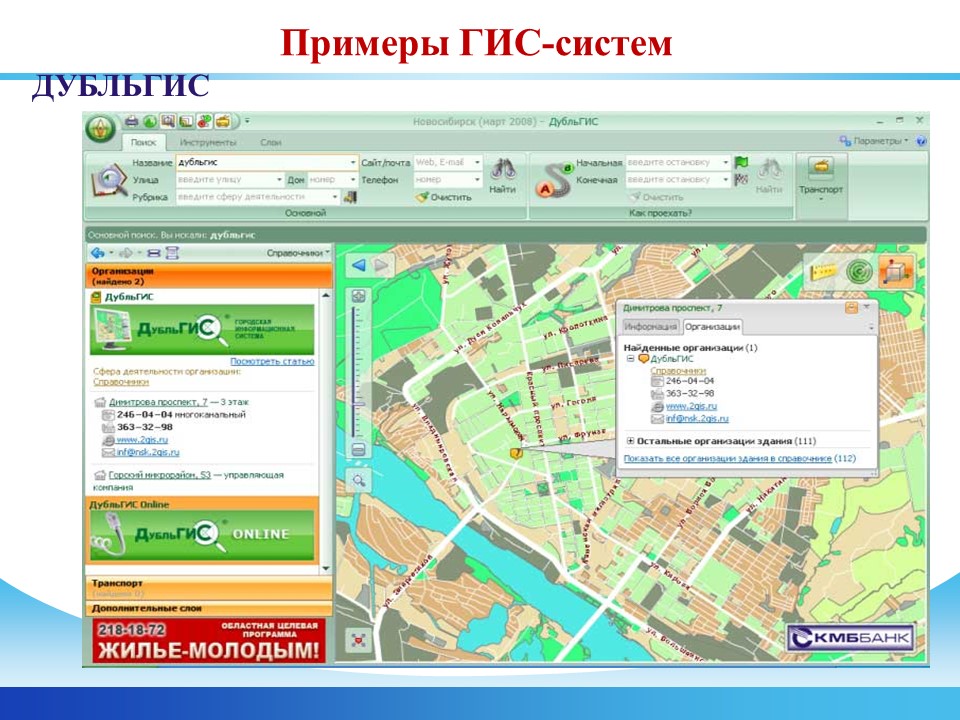Click Очистить in the Основной search group
The image size is (960, 720).
pos(443,197)
